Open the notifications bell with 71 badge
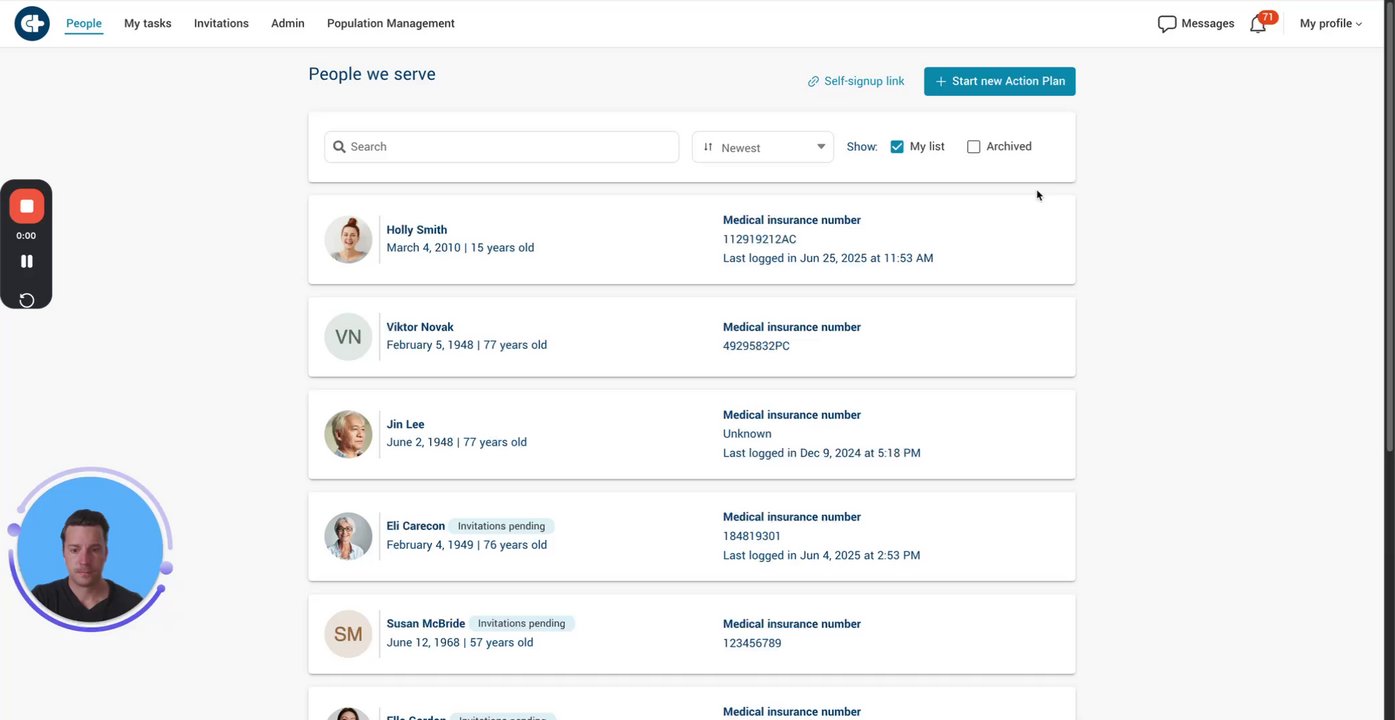Screen dimensions: 1395x720 pos(1259,24)
